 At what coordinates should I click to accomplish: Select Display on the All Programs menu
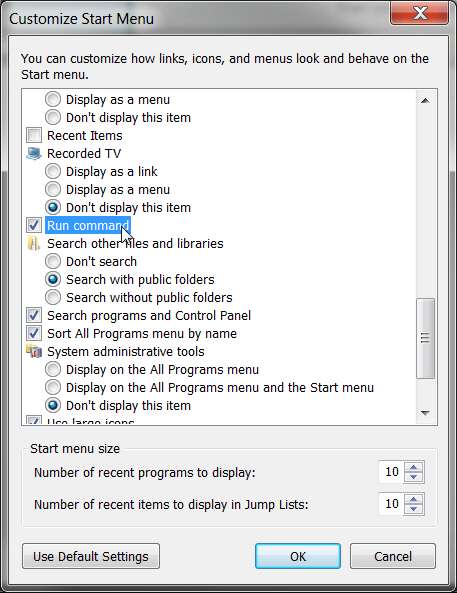[53, 369]
